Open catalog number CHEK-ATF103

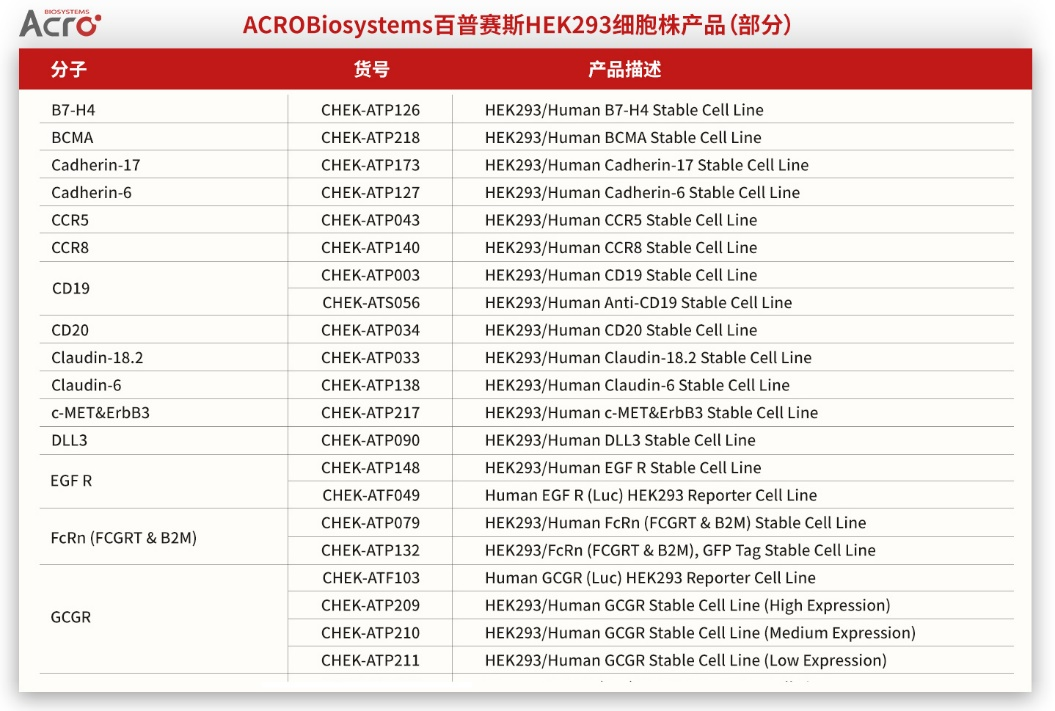tap(370, 578)
